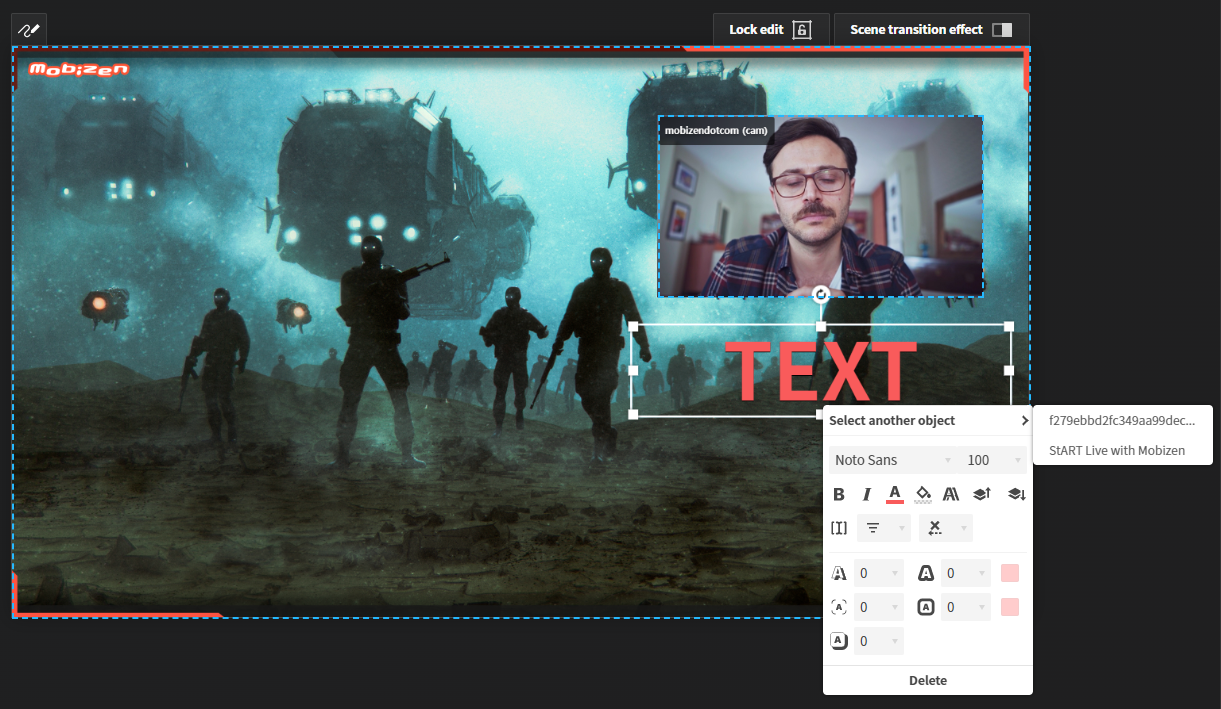Click the draw/pen icon above the canvas

point(29,30)
